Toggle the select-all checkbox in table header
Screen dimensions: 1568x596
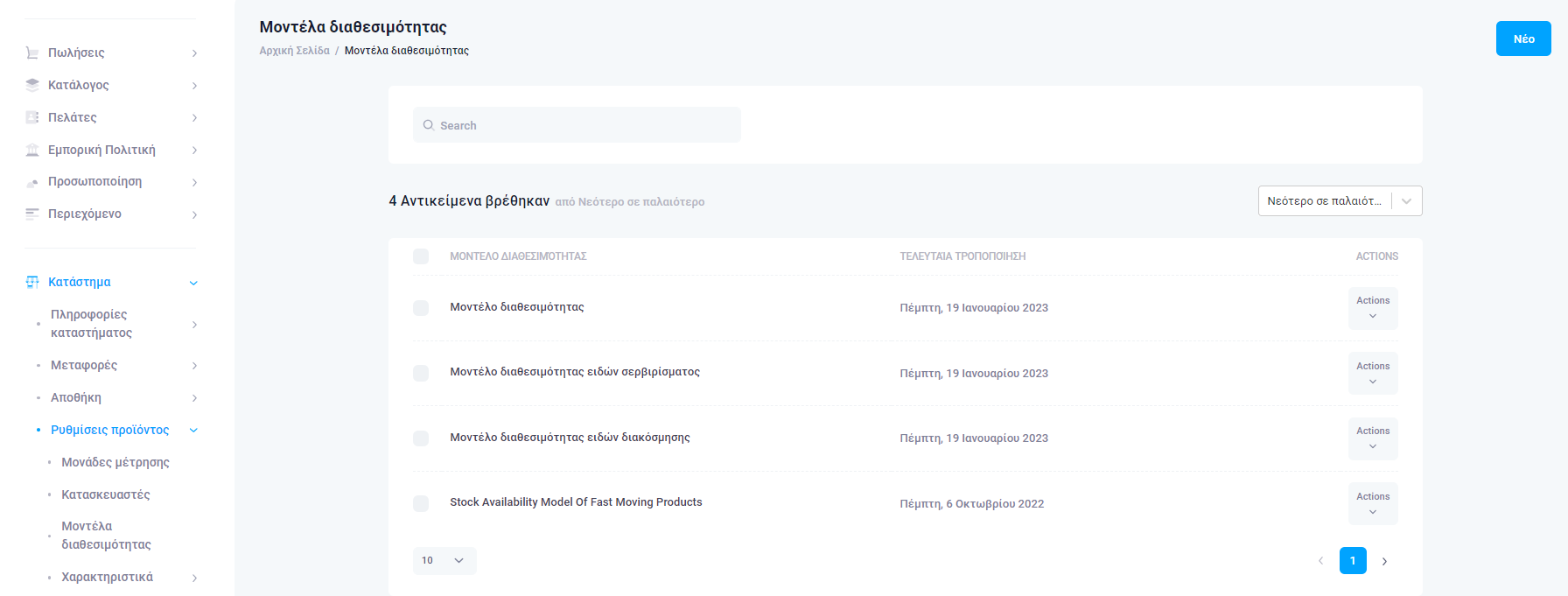click(421, 256)
